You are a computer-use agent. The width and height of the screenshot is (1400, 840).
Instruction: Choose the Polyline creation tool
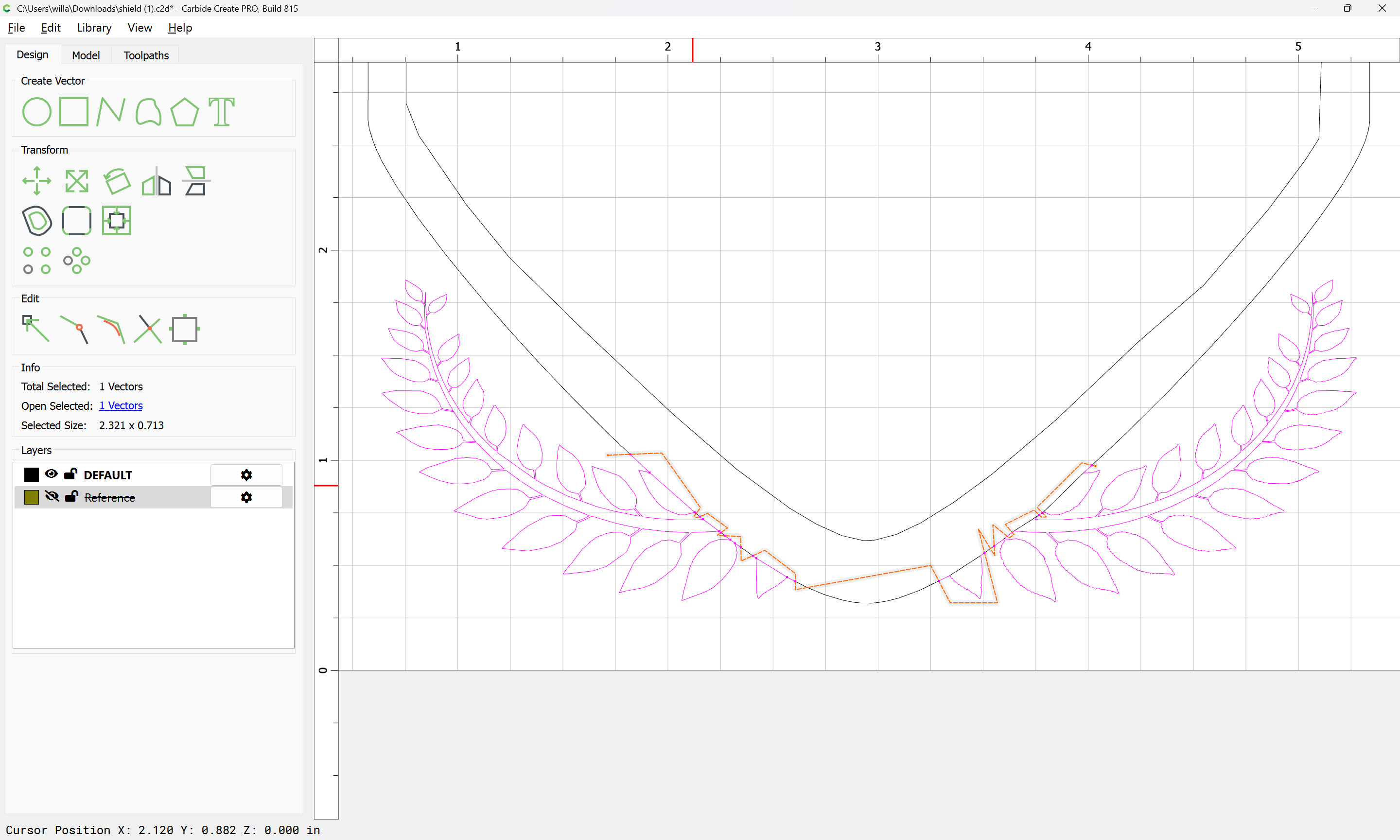(x=111, y=111)
